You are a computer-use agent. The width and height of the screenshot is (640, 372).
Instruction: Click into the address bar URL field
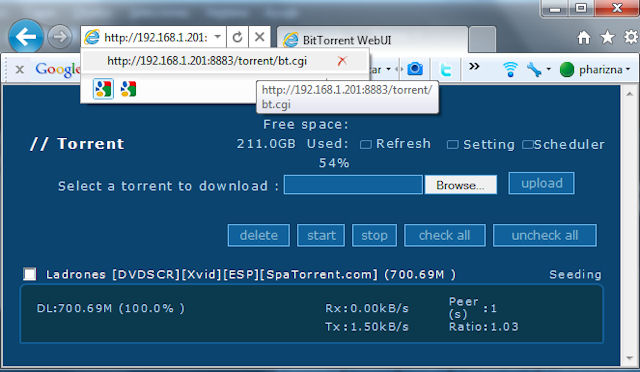(x=156, y=38)
